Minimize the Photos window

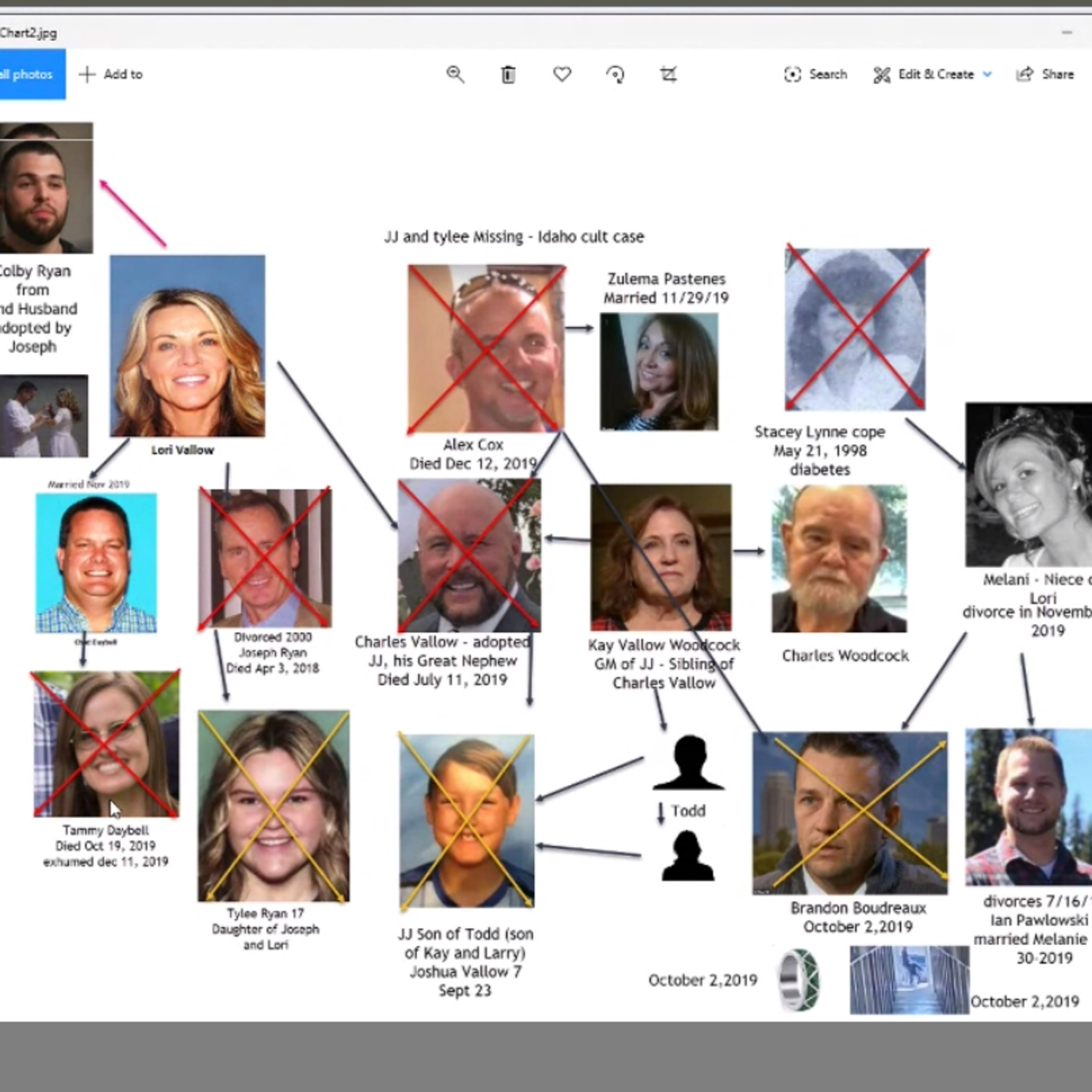click(x=1067, y=32)
